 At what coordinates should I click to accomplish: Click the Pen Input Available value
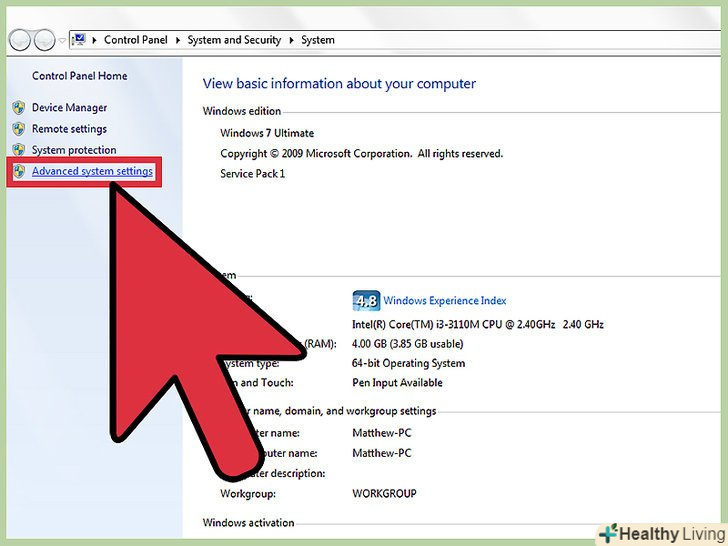(x=397, y=383)
